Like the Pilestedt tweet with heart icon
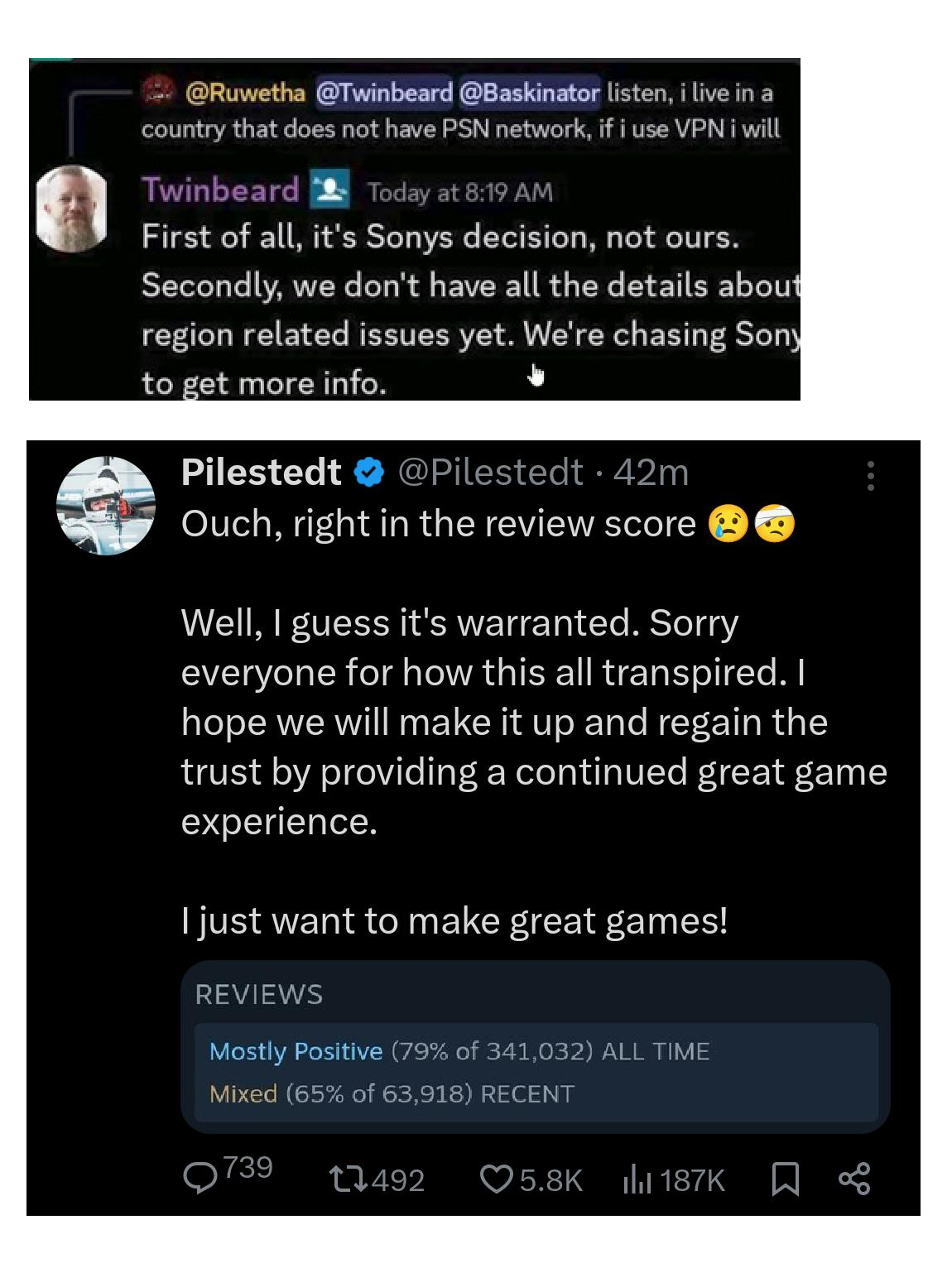This screenshot has height=1268, width=952. [495, 1179]
